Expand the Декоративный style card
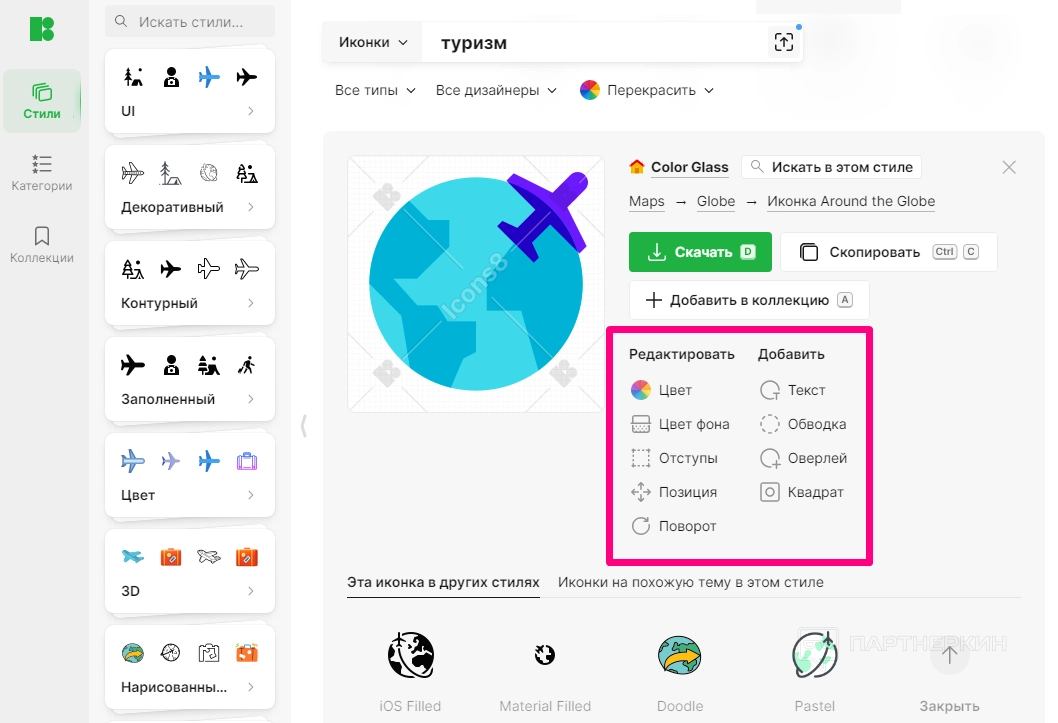 [251, 207]
